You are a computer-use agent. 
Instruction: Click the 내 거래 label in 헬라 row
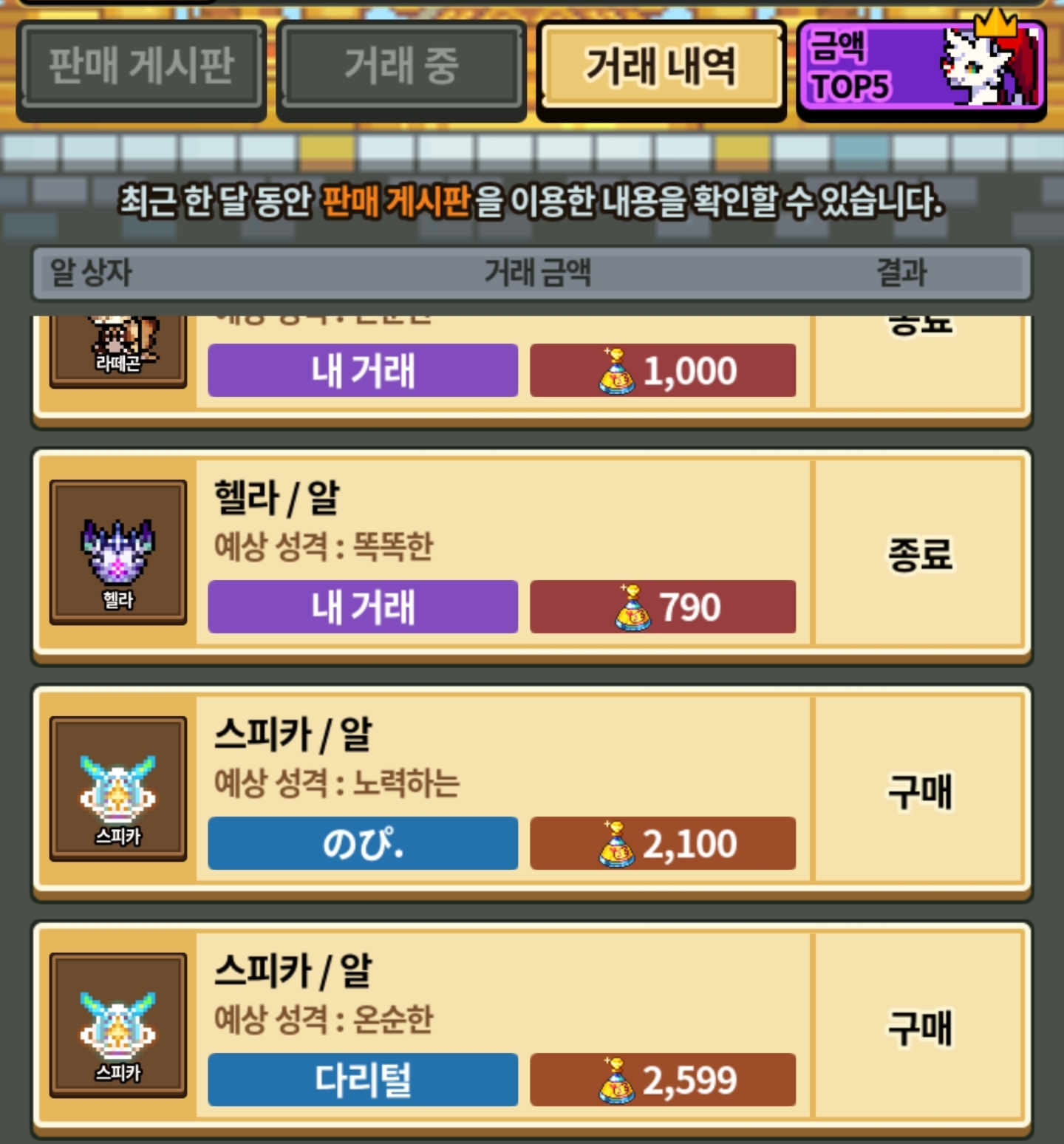click(x=363, y=607)
